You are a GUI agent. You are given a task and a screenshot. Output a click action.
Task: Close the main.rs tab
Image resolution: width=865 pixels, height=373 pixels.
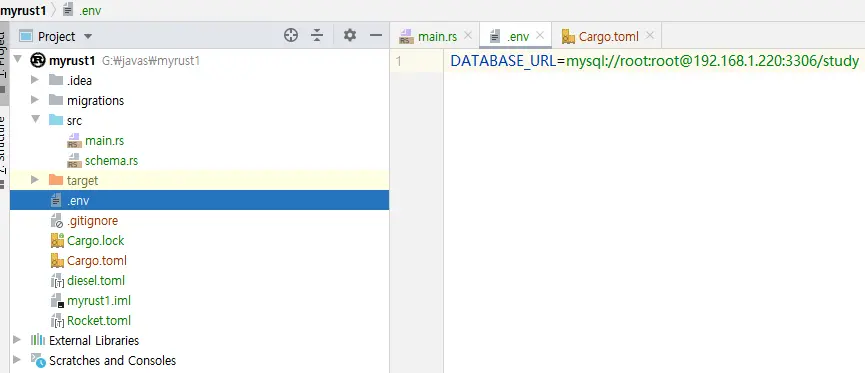pyautogui.click(x=468, y=36)
